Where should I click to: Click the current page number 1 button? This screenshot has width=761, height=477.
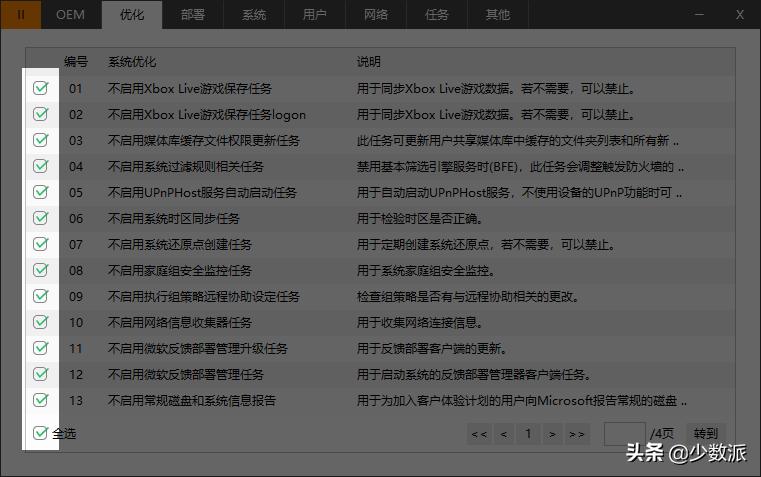point(528,434)
